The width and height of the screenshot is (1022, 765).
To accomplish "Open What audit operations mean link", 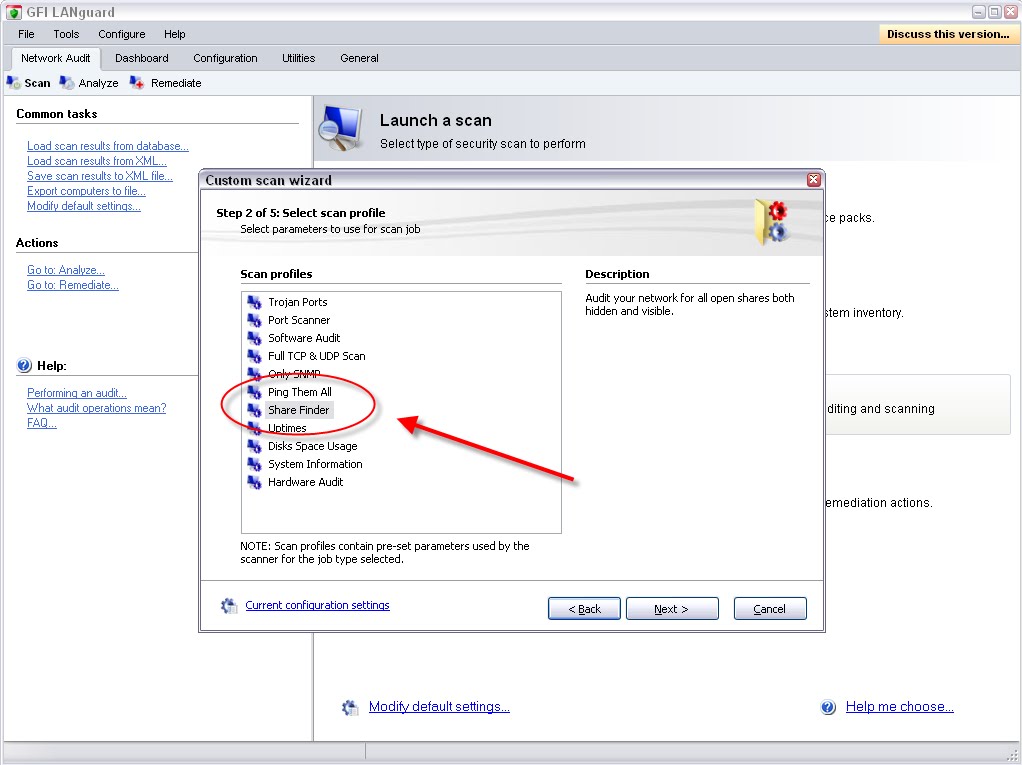I will pyautogui.click(x=96, y=408).
